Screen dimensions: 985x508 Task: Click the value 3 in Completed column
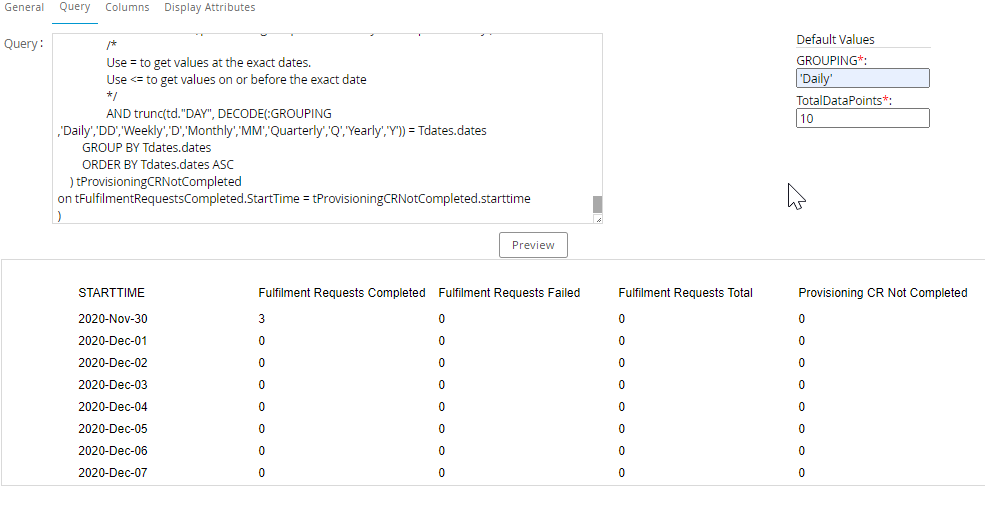coord(262,319)
